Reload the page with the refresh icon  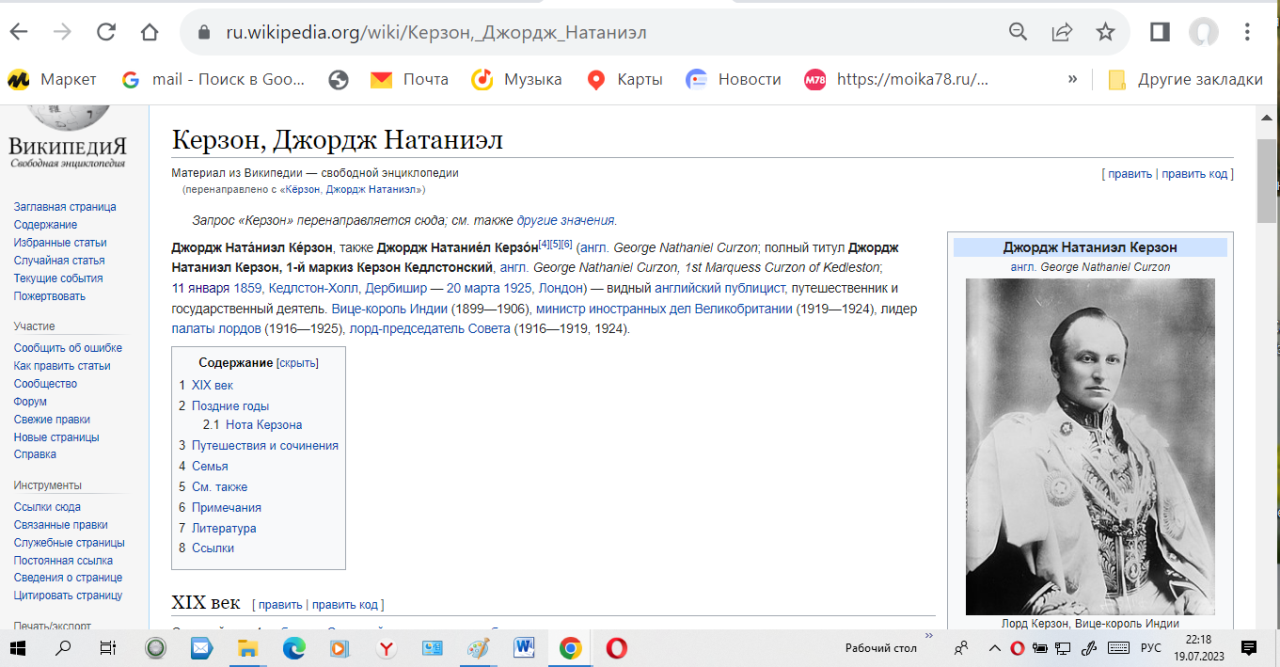106,32
